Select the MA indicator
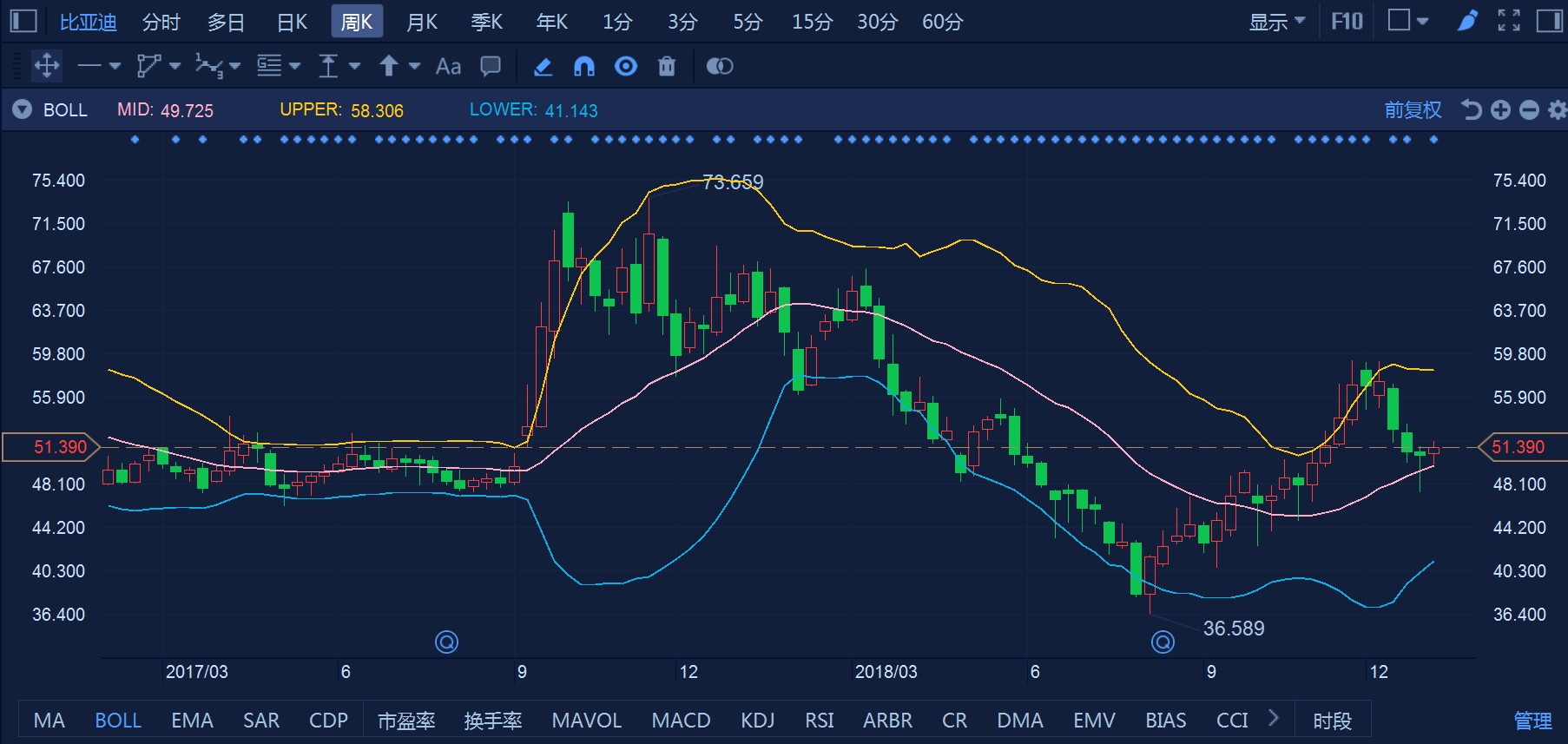 click(x=49, y=721)
